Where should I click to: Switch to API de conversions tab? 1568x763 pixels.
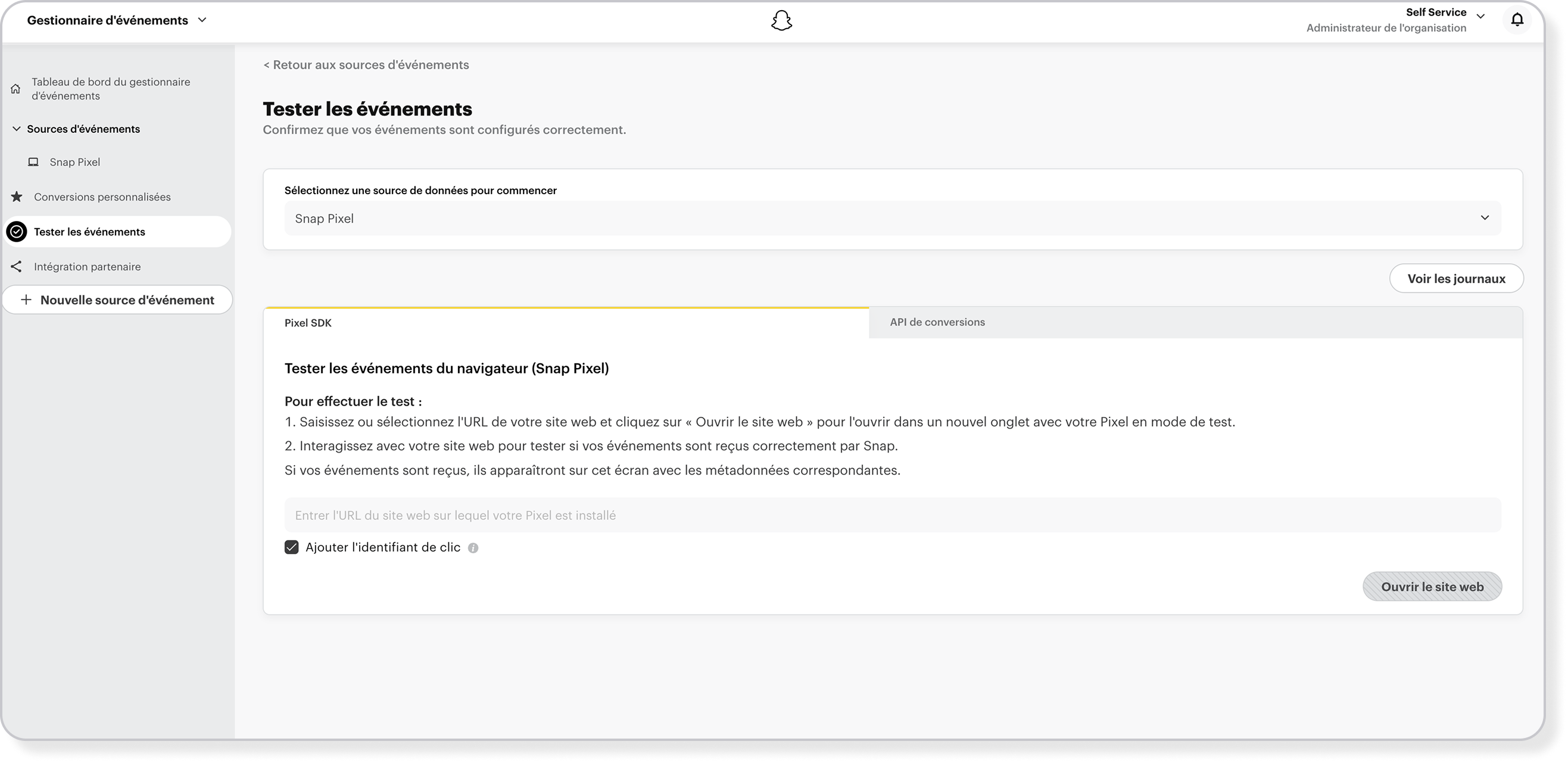point(1195,322)
